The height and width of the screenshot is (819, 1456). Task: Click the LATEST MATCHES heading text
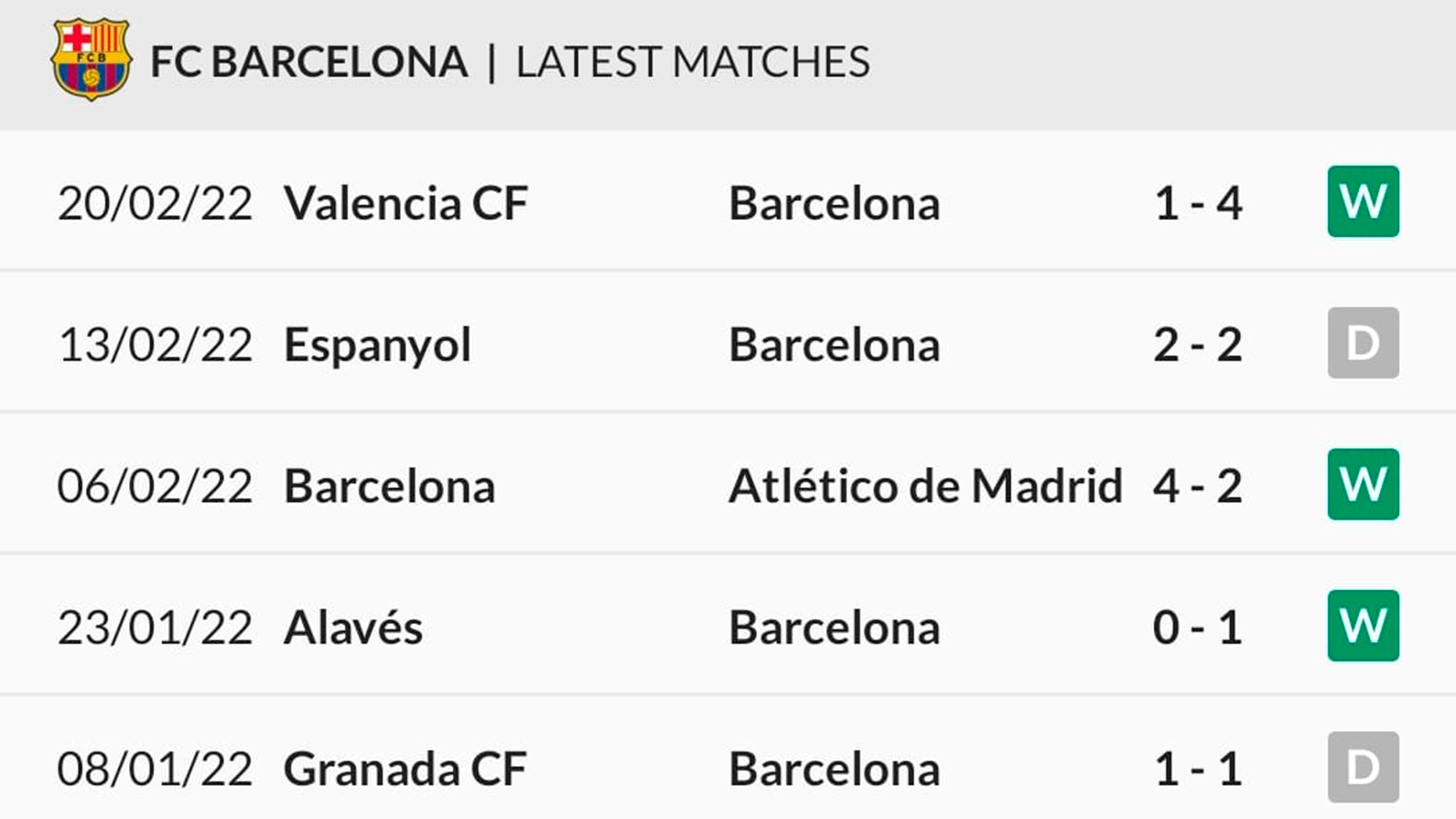pos(692,62)
